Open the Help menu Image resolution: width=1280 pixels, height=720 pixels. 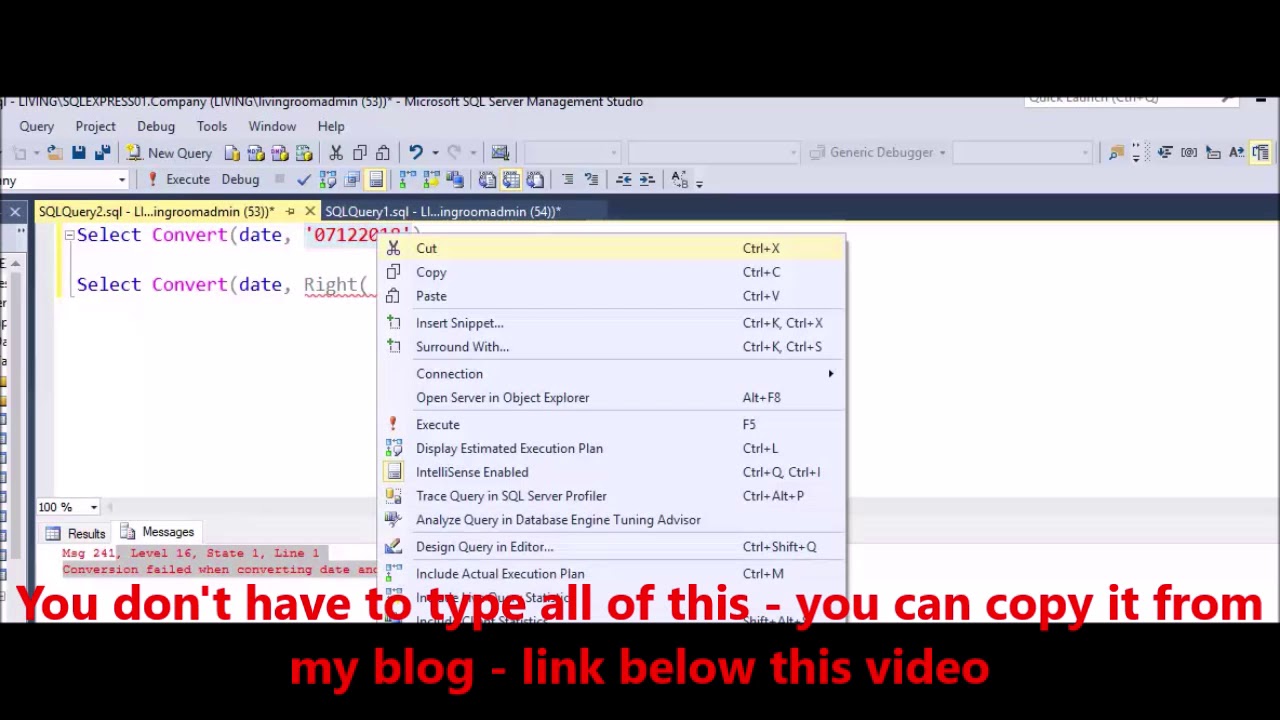[x=331, y=127]
